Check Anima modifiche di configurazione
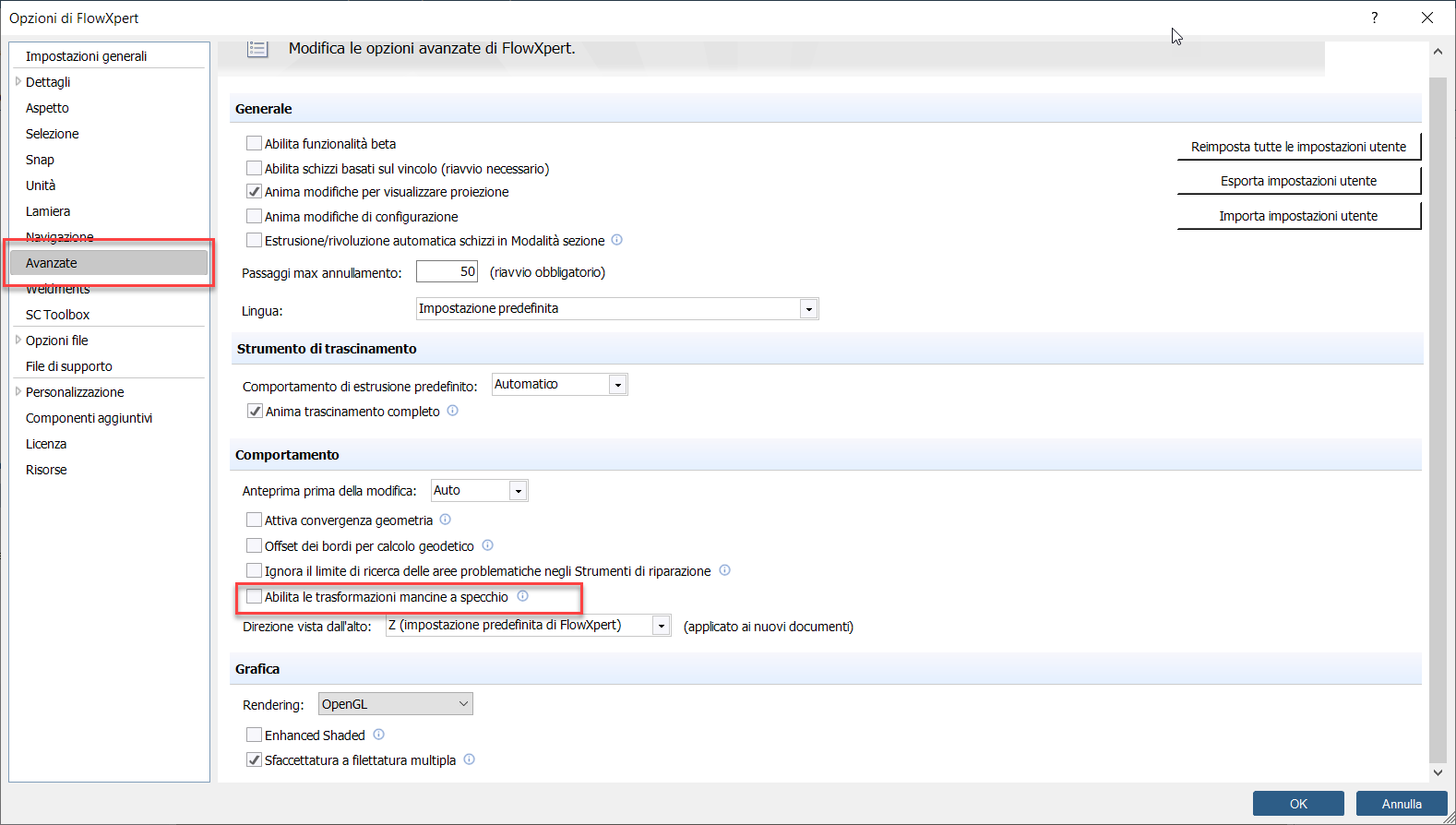 (254, 216)
